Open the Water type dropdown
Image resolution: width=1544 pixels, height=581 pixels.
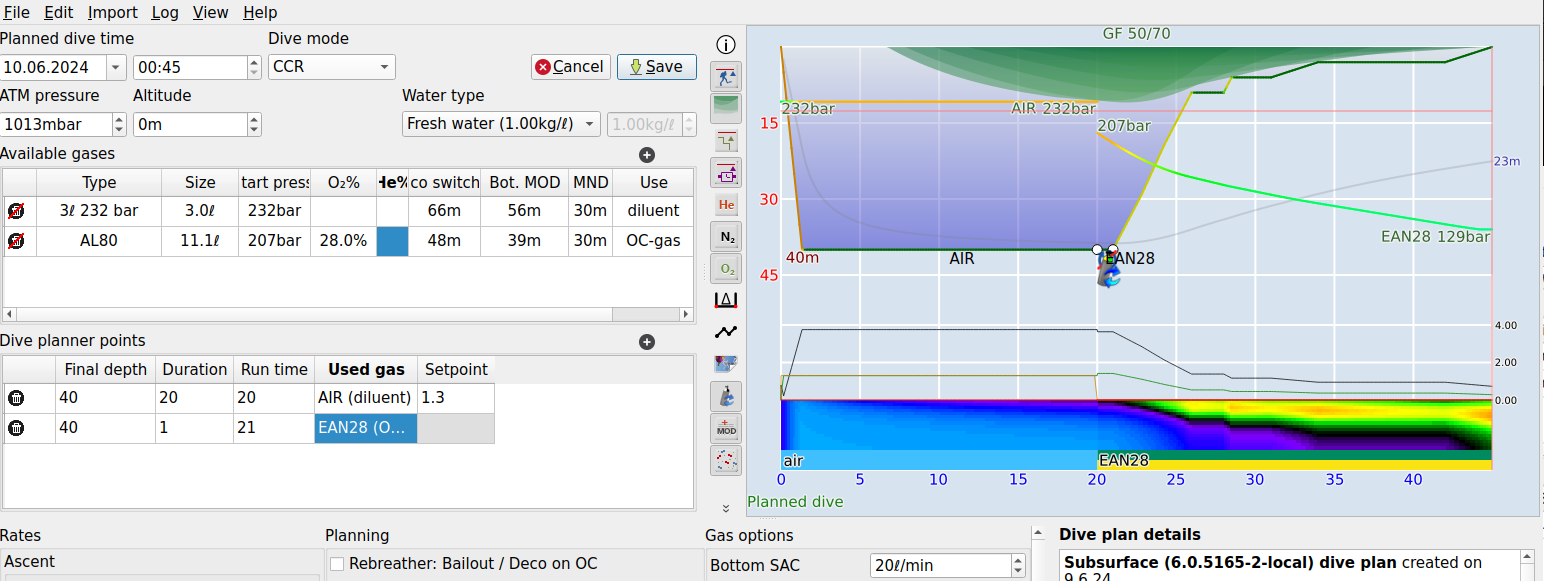(500, 123)
